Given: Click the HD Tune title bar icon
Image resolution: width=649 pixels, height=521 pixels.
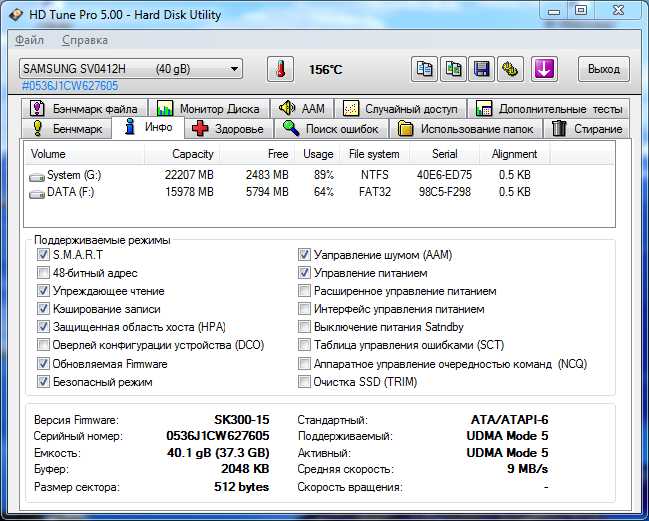Looking at the screenshot, I should pyautogui.click(x=16, y=15).
